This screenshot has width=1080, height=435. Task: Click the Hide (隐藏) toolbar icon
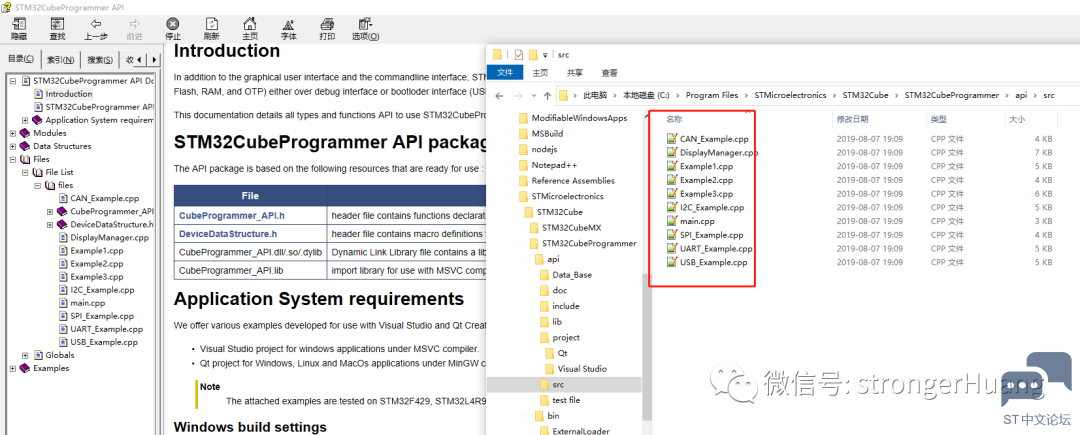(19, 29)
